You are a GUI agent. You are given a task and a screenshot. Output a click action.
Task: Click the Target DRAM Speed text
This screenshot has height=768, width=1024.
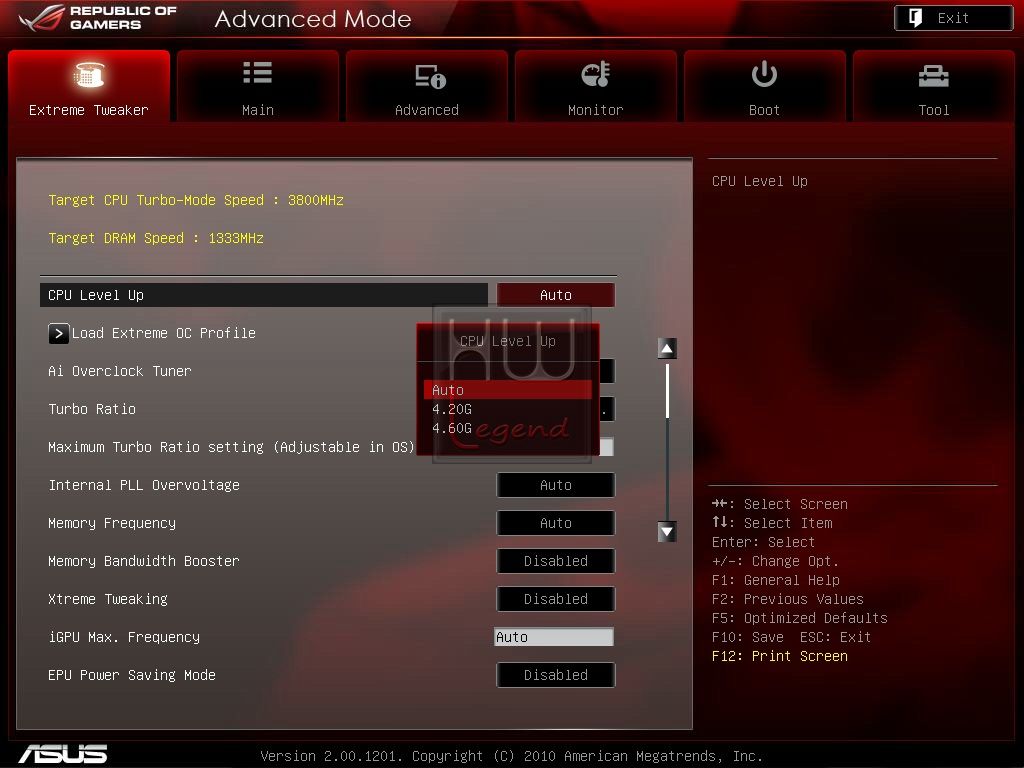156,238
